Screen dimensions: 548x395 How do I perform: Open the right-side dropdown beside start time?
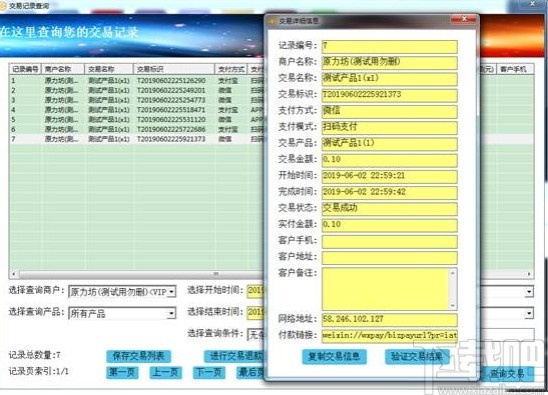529,292
